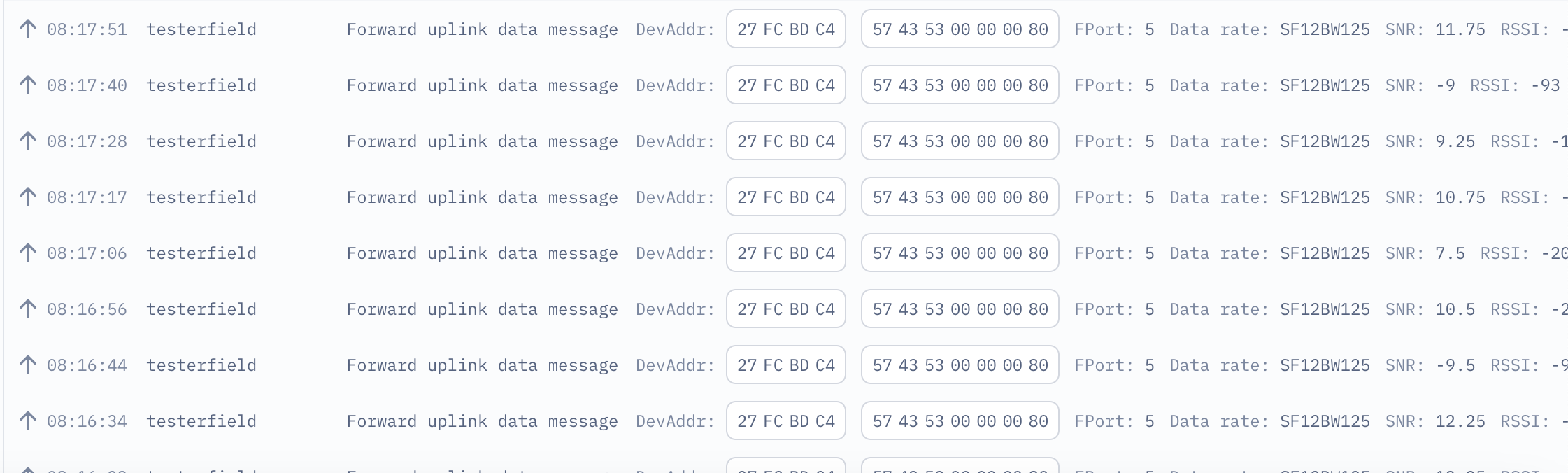
Task: Open testerfield entity in the 08:17:06 row
Action: [201, 253]
